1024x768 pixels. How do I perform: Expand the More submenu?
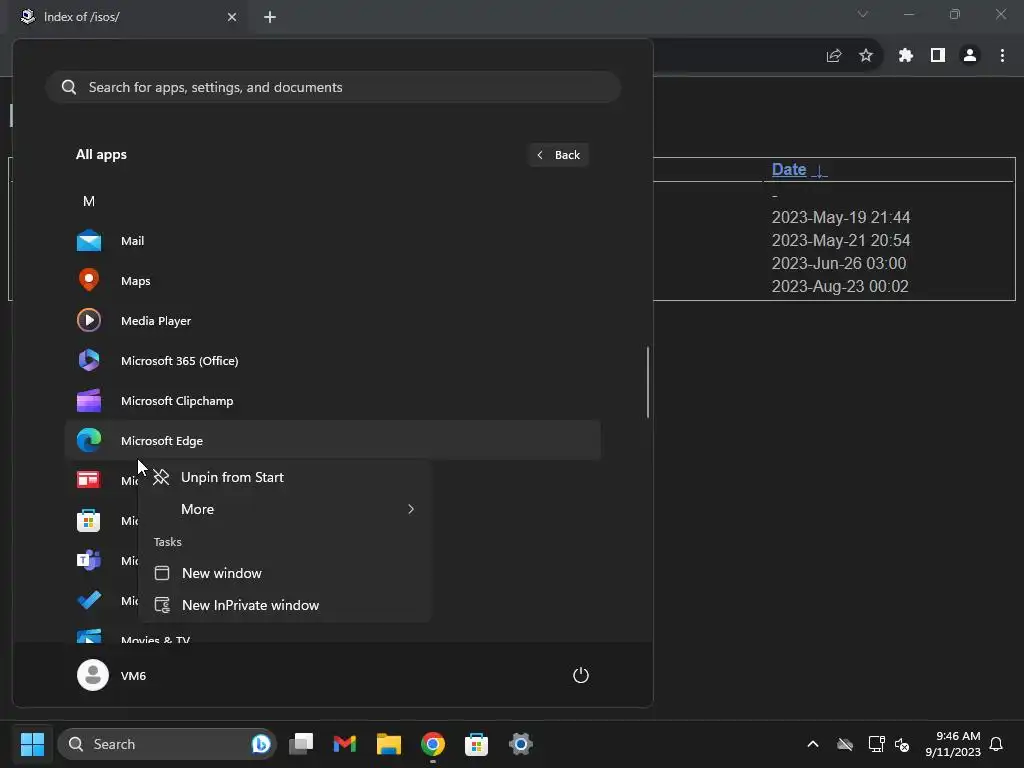[x=285, y=509]
